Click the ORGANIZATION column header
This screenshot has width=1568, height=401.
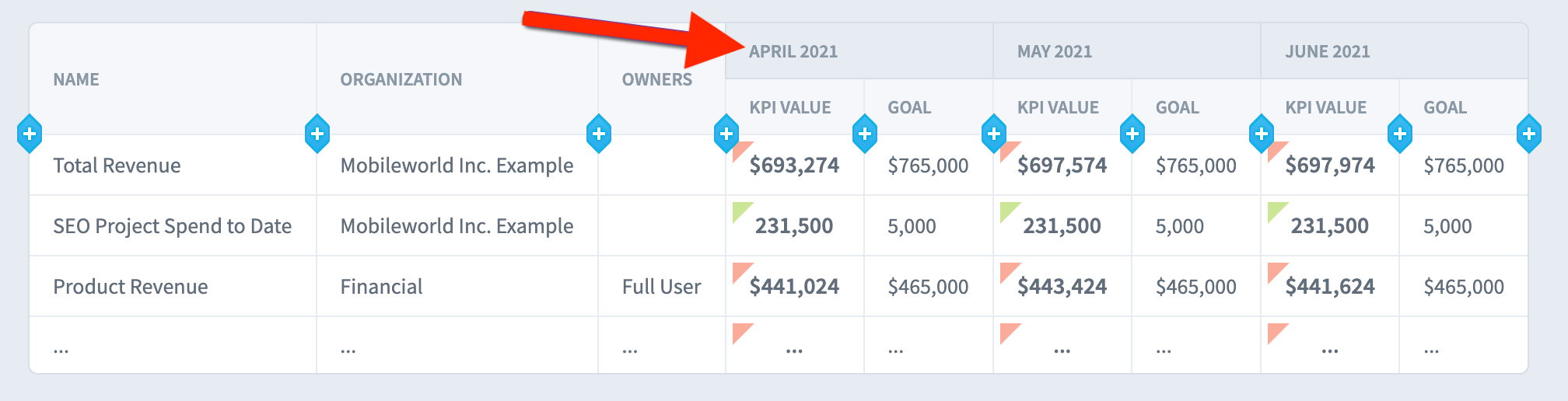pos(401,79)
